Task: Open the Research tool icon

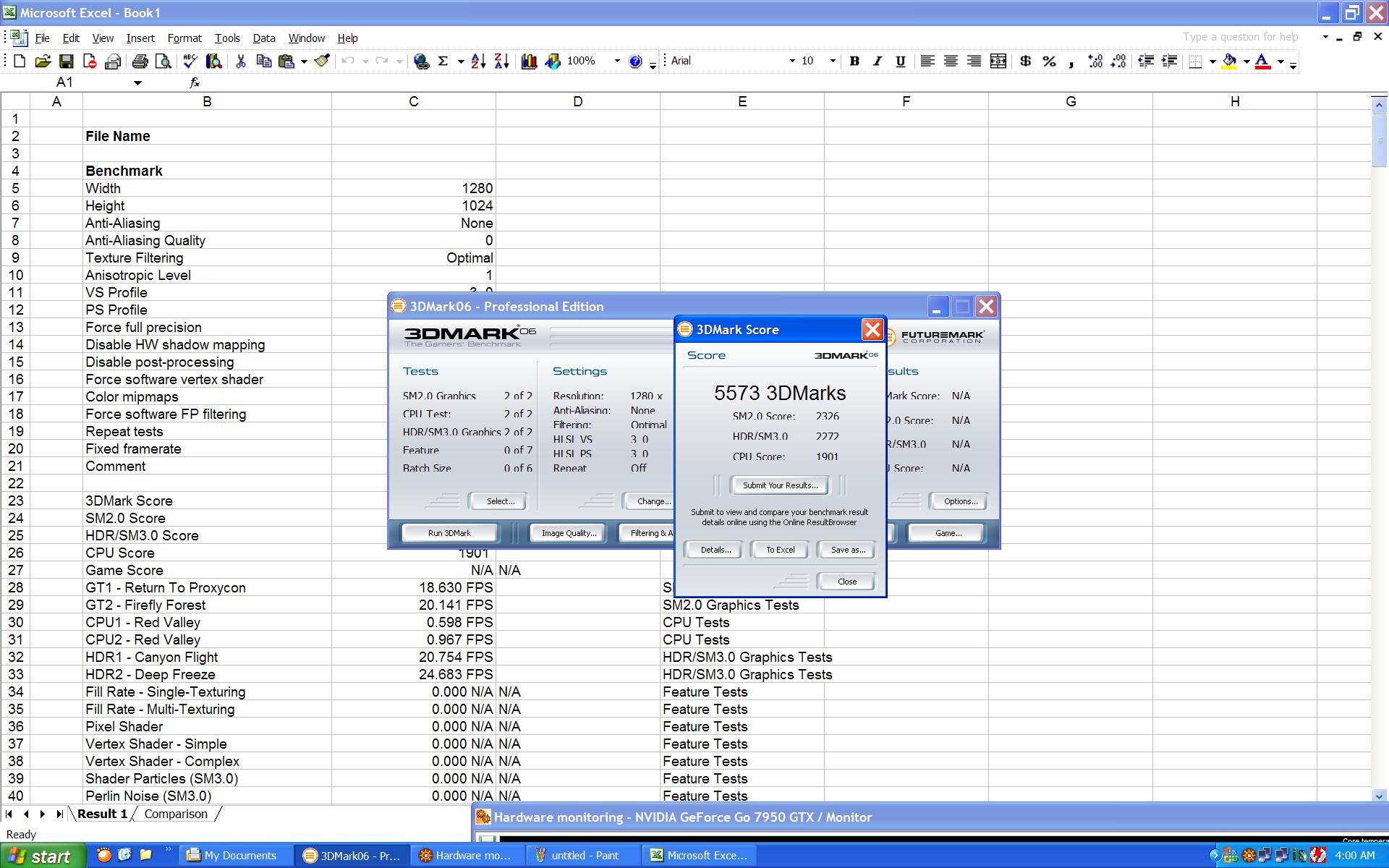Action: tap(213, 61)
